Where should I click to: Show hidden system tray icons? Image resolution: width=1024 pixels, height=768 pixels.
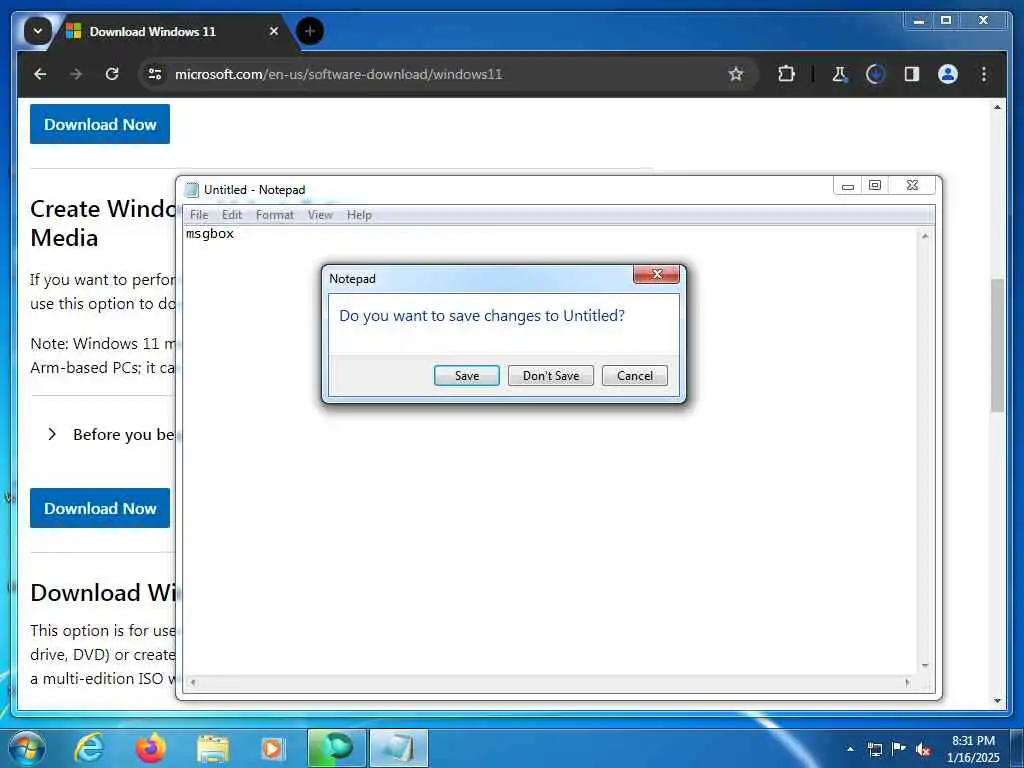click(x=850, y=749)
